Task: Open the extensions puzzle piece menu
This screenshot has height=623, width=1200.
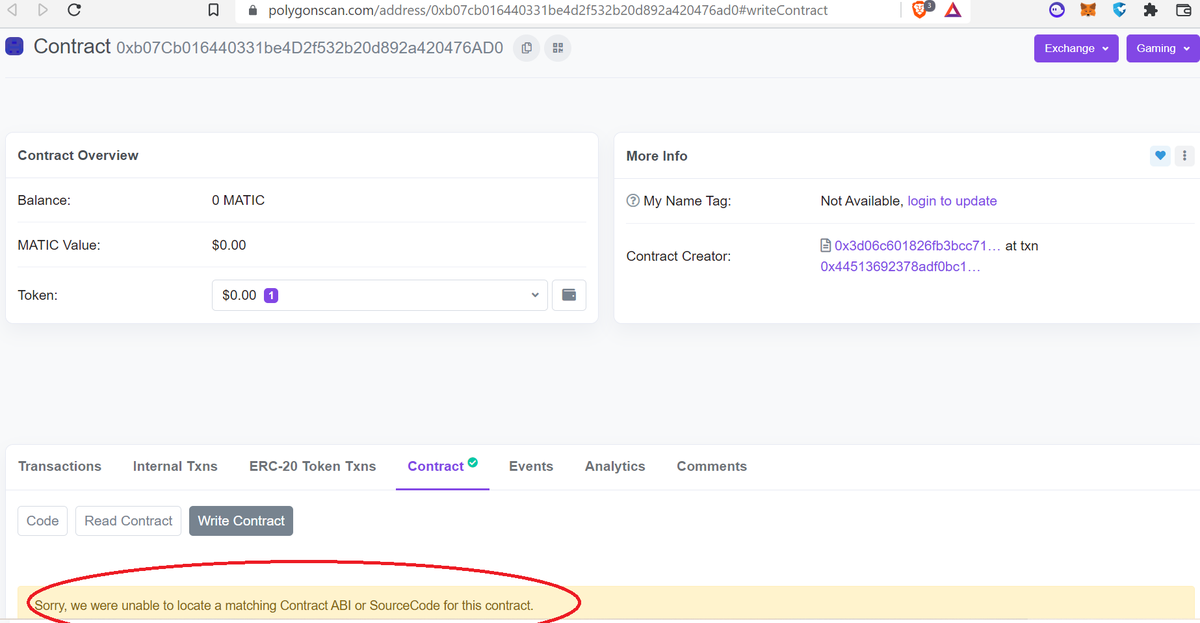Action: (x=1151, y=11)
